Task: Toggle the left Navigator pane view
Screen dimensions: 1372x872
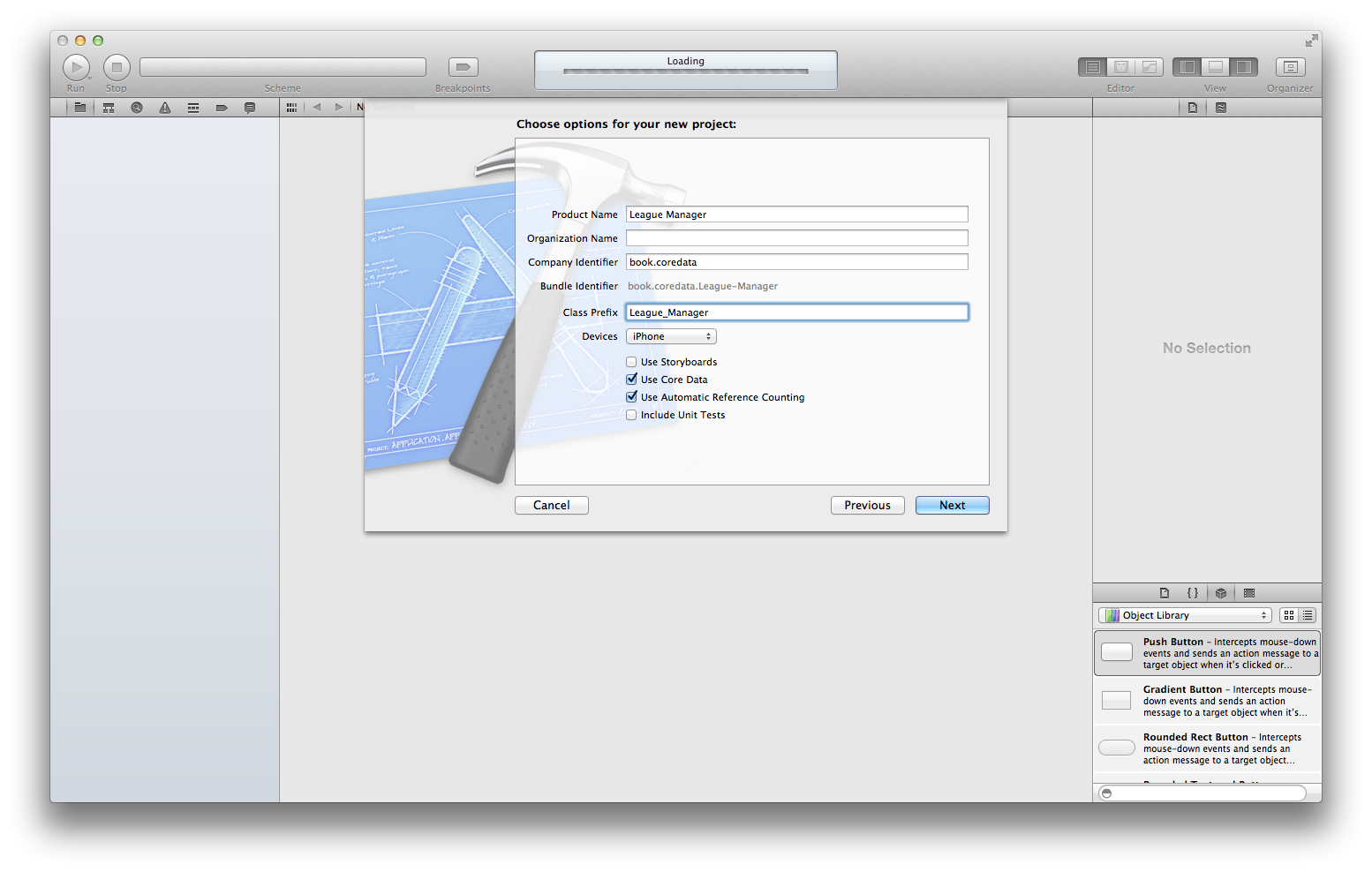Action: tap(1187, 67)
